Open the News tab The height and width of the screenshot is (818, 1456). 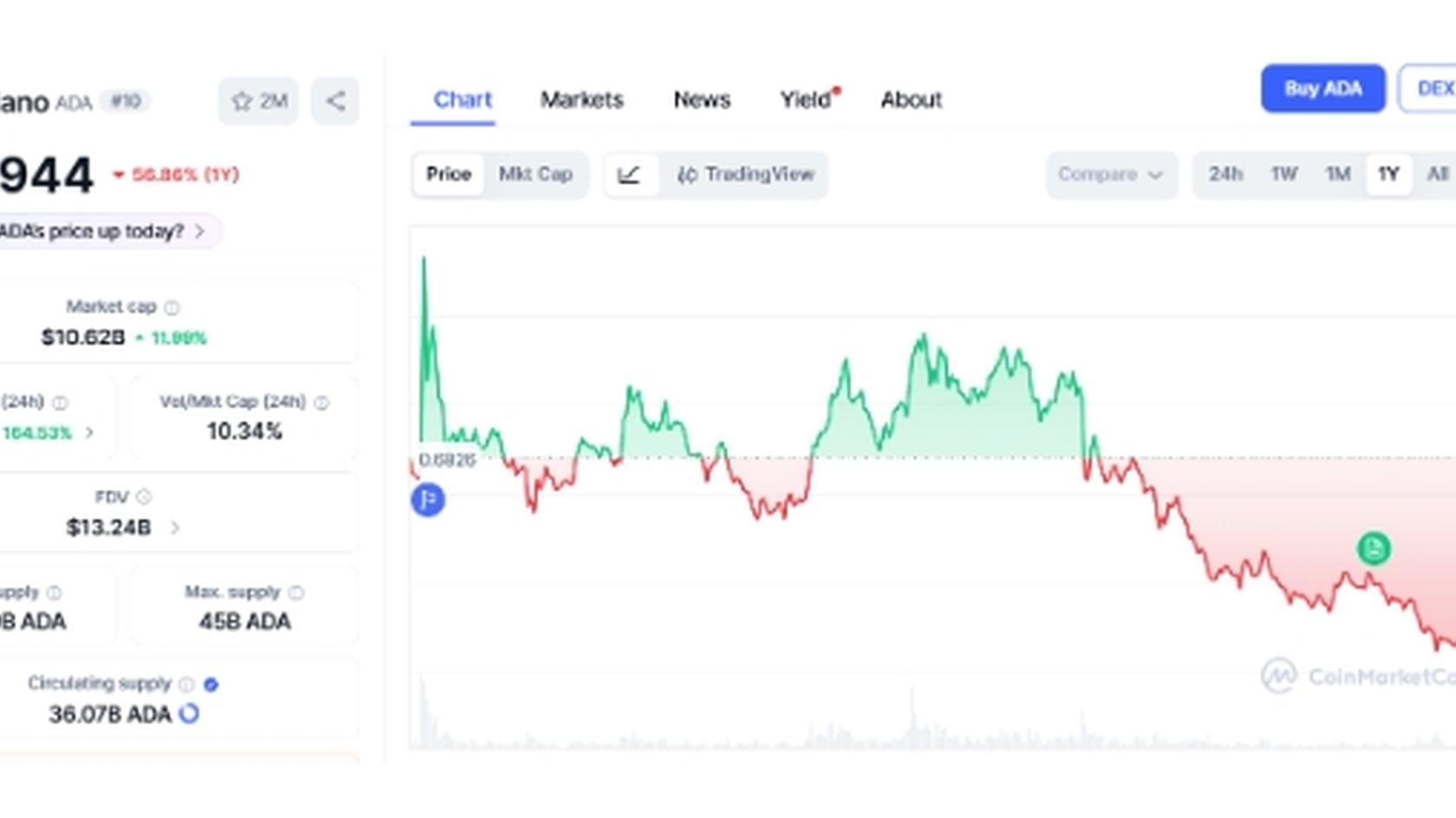point(700,100)
